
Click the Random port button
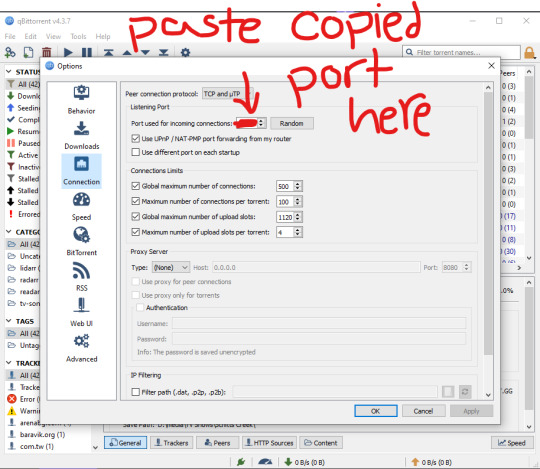click(x=291, y=123)
